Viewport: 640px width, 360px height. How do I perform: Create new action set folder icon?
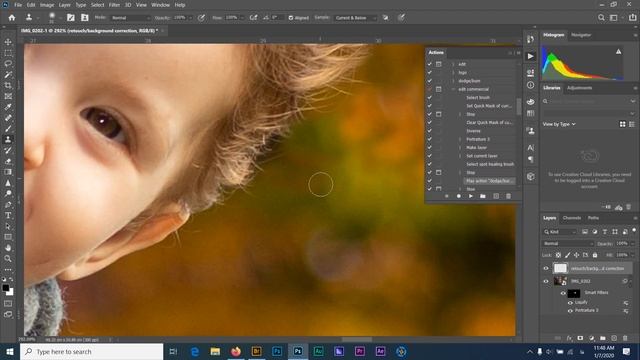[483, 196]
